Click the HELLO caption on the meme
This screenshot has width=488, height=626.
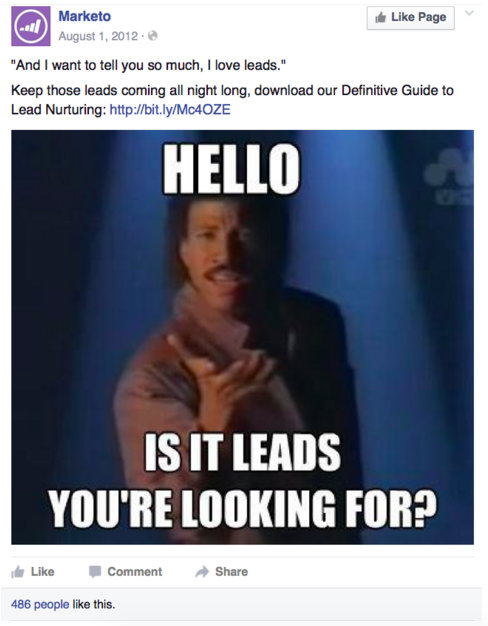click(x=231, y=169)
